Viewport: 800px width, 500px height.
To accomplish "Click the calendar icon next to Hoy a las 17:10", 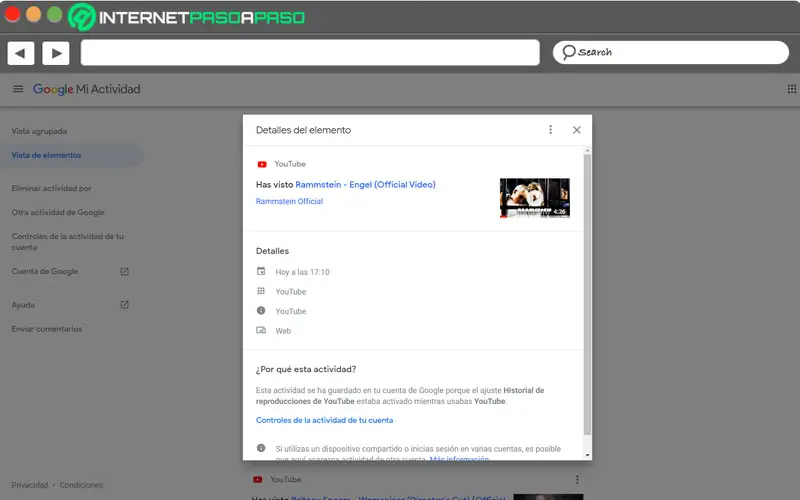I will 261,271.
